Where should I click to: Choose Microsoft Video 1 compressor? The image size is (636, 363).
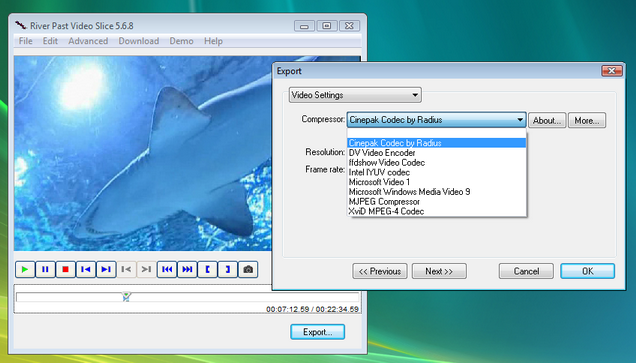[x=437, y=182]
